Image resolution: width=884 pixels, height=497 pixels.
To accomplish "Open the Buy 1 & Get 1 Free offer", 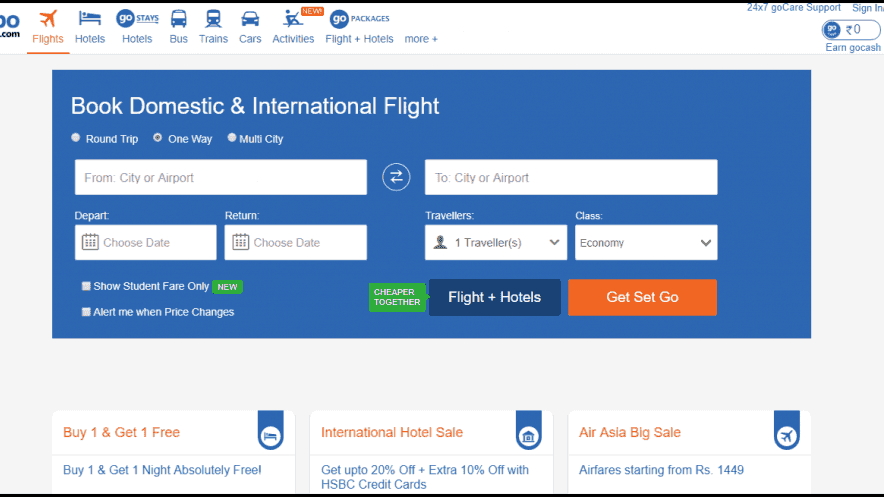I will click(x=121, y=432).
